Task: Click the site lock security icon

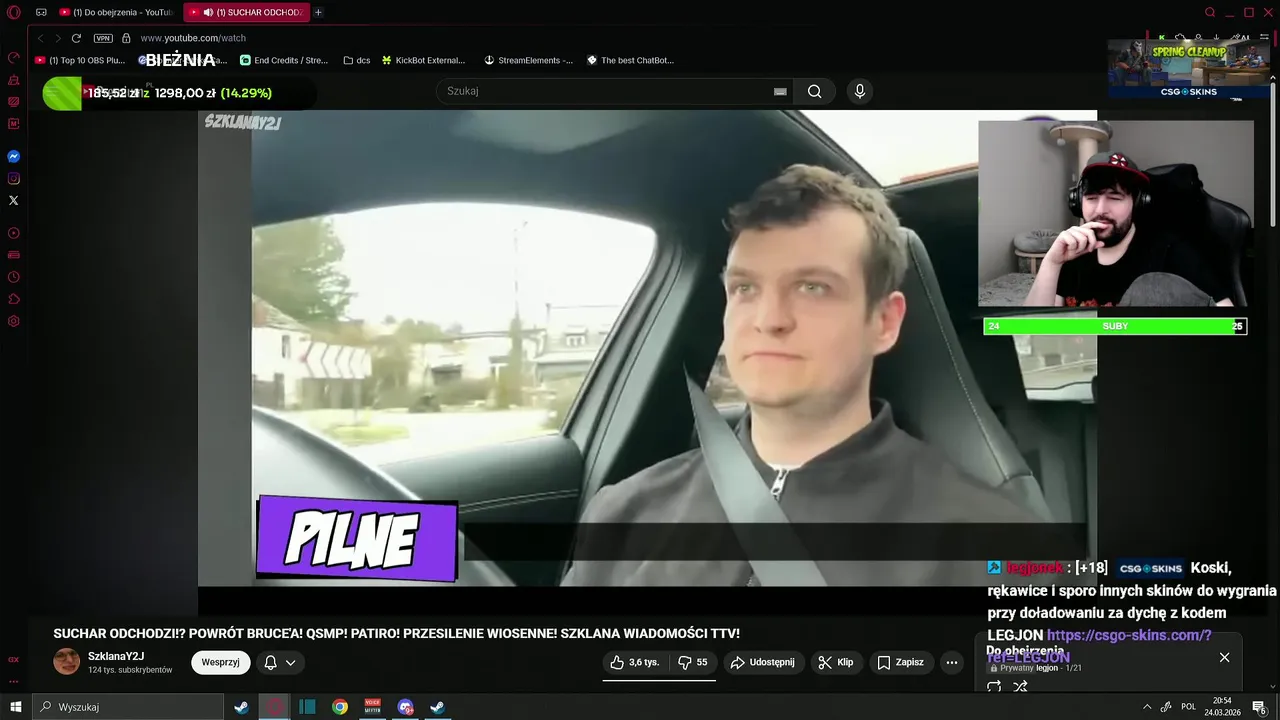Action: [x=126, y=38]
